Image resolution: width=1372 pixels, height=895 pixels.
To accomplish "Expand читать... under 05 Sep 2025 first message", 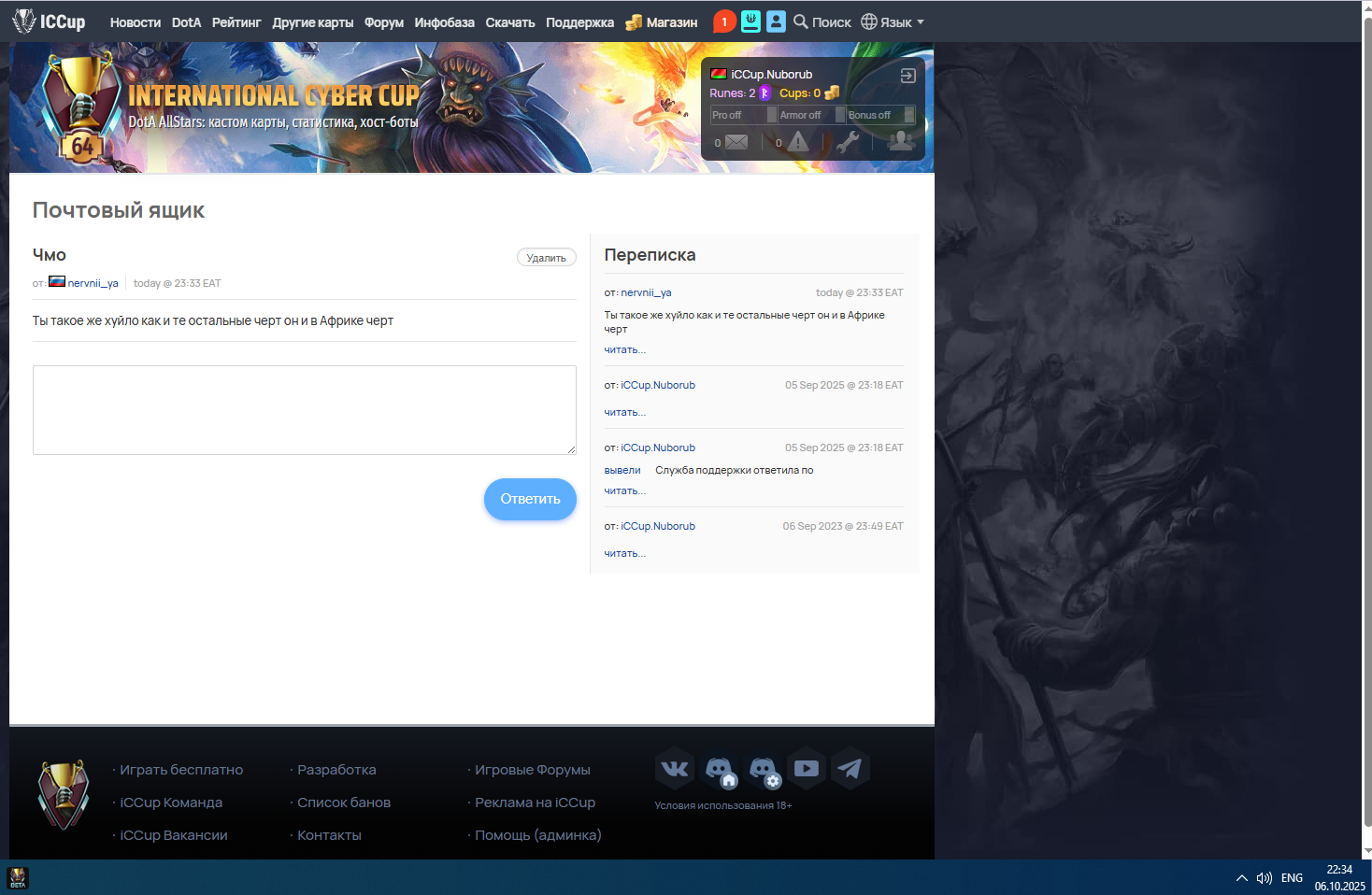I will (624, 412).
